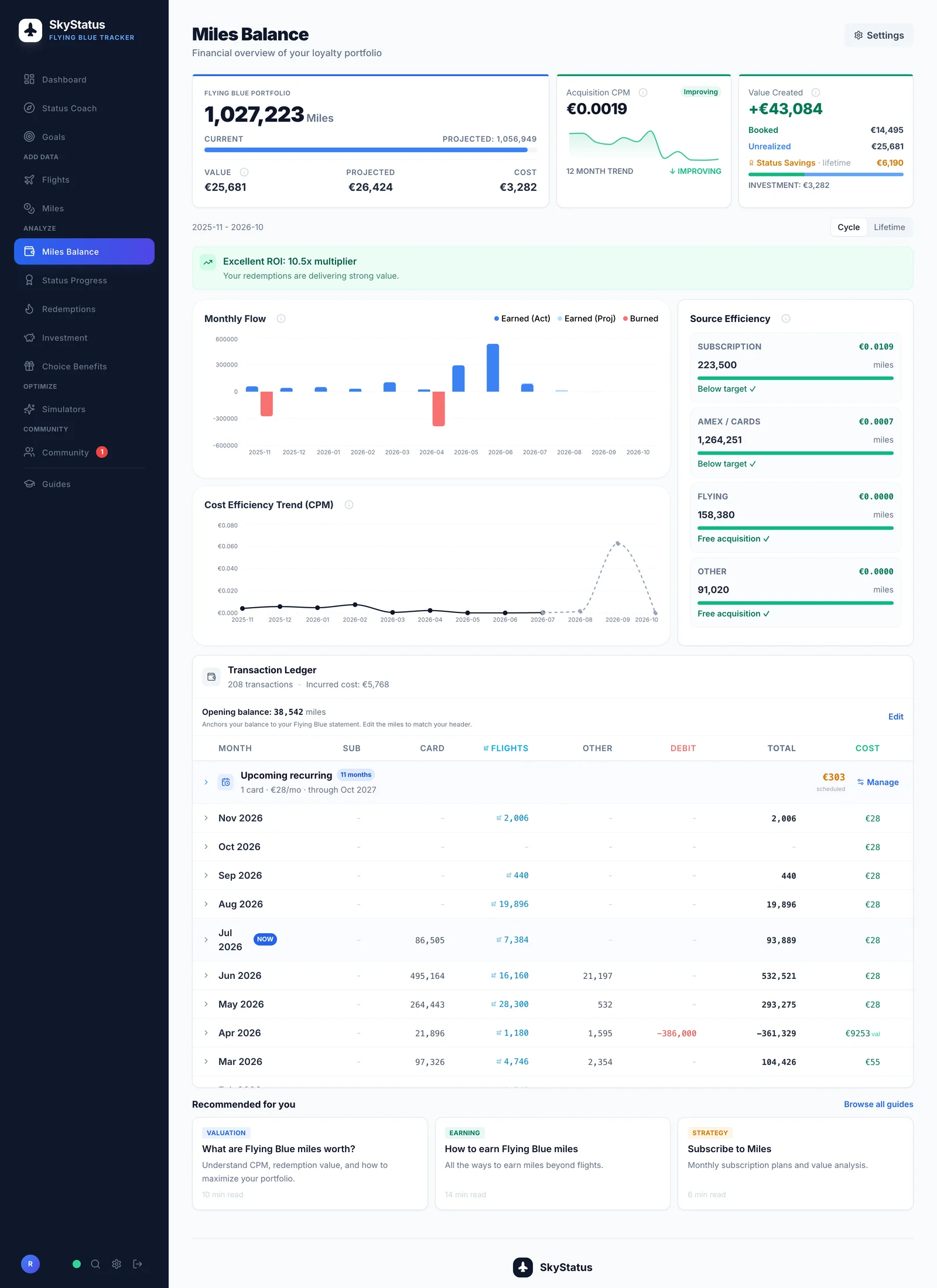
Task: Click the gear icon in sidebar footer
Action: click(117, 1264)
